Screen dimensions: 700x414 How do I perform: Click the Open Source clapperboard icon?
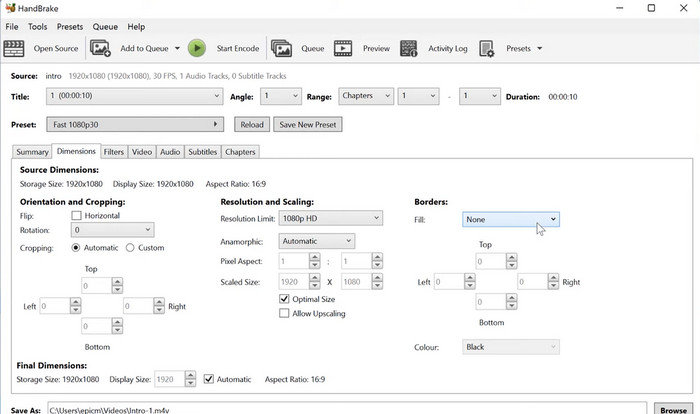[x=14, y=48]
